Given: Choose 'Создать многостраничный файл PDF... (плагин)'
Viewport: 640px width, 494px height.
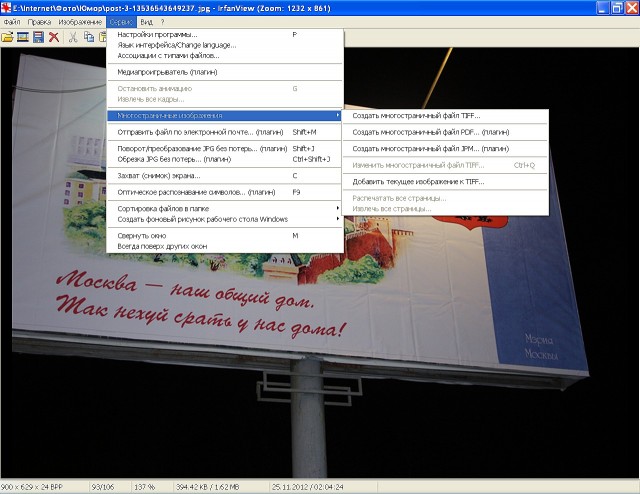Looking at the screenshot, I should coord(430,132).
